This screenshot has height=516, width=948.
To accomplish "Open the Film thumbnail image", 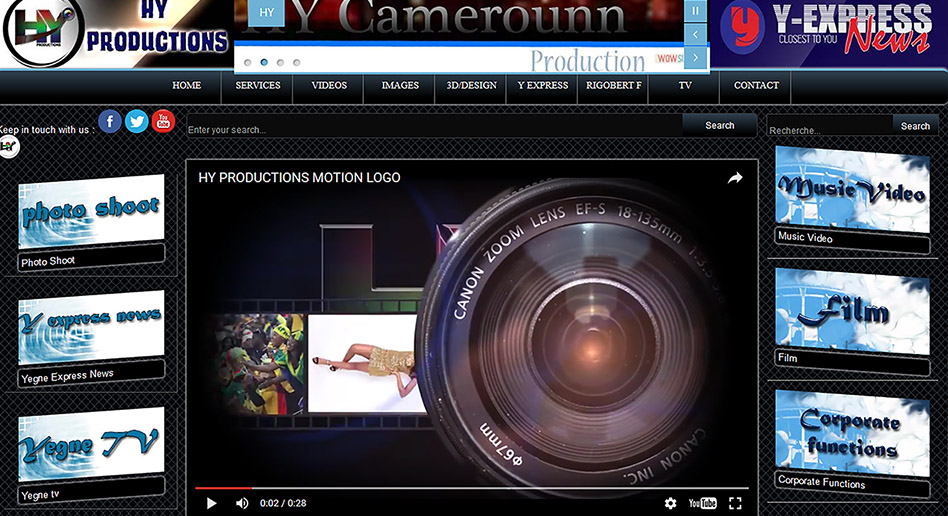I will pos(852,311).
